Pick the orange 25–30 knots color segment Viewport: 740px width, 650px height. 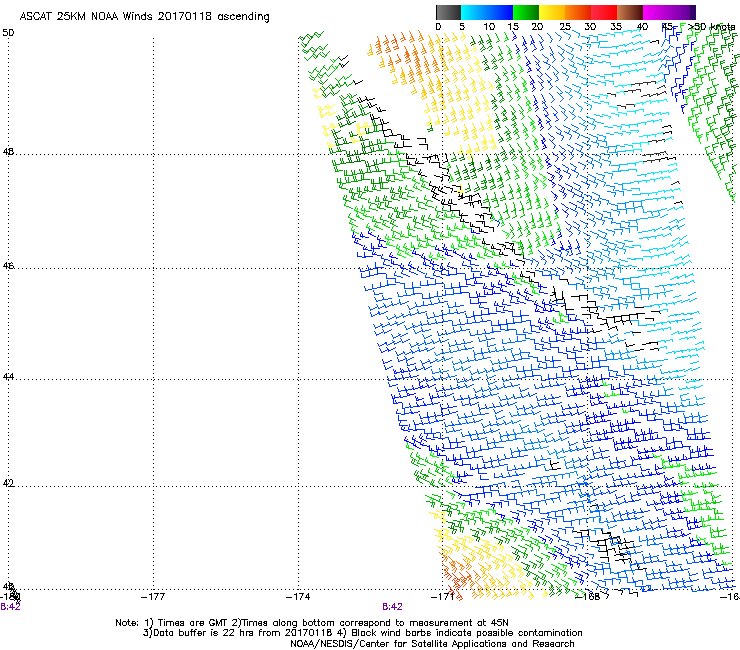click(578, 12)
